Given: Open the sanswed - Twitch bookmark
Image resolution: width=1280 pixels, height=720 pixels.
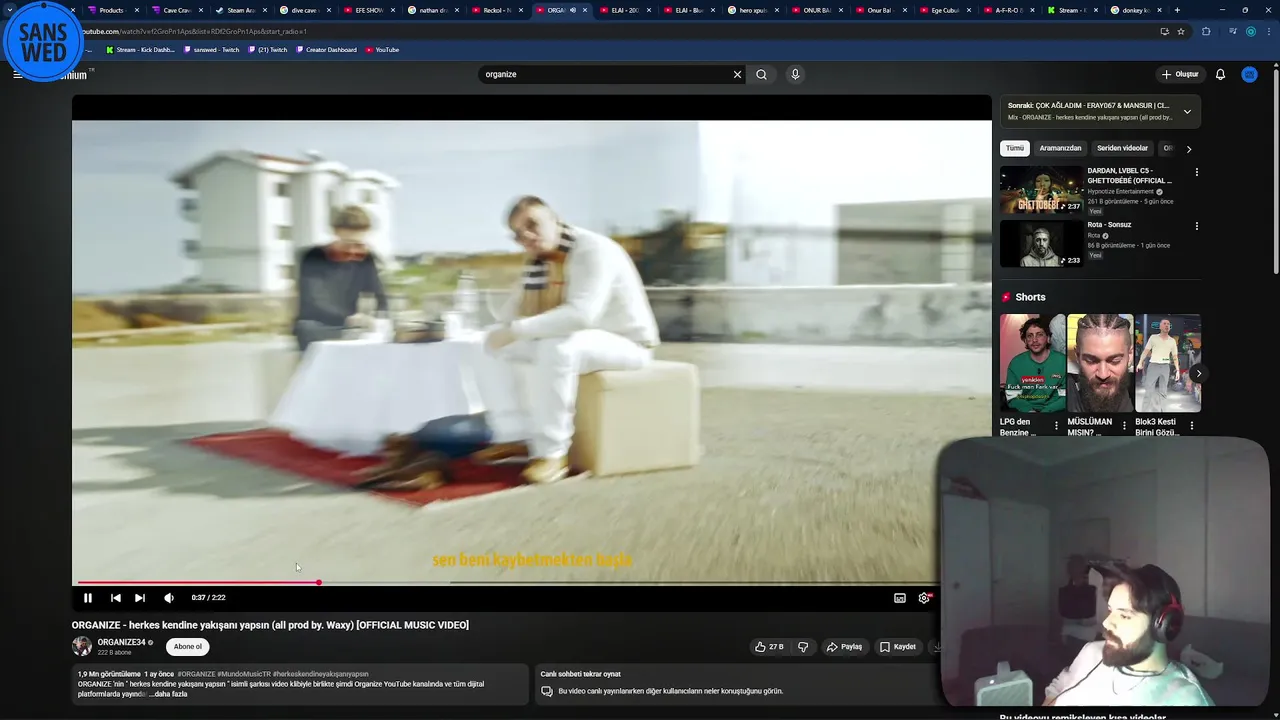Looking at the screenshot, I should (x=212, y=50).
